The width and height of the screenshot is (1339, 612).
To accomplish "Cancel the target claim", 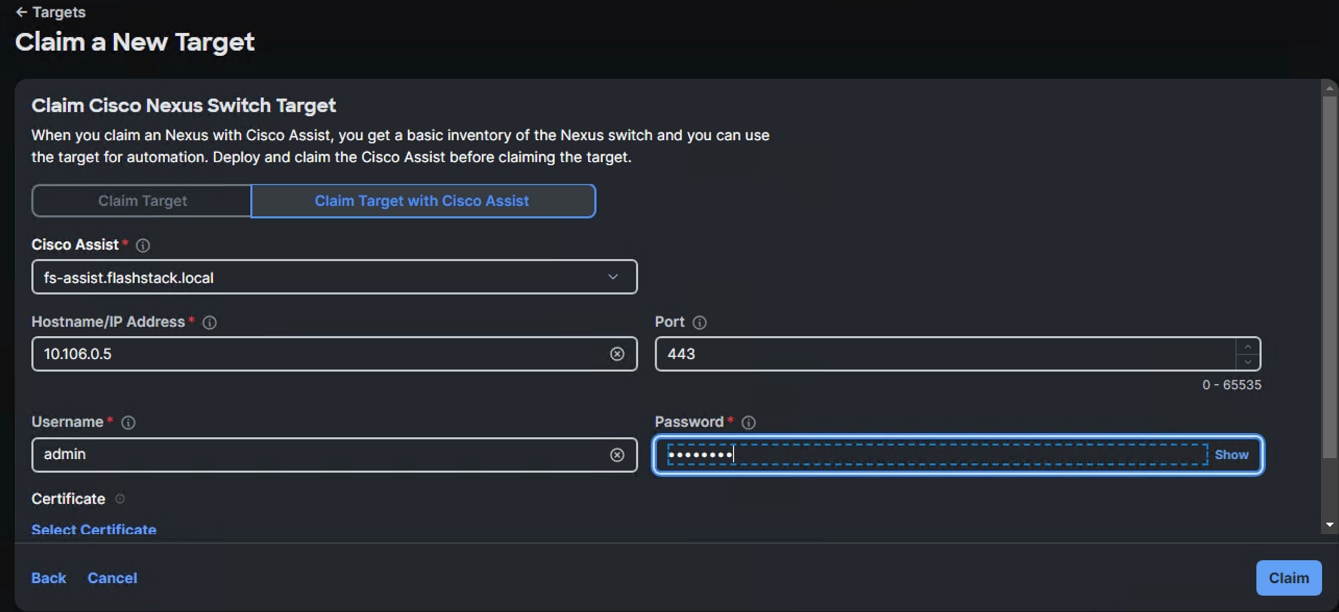I will coord(112,577).
